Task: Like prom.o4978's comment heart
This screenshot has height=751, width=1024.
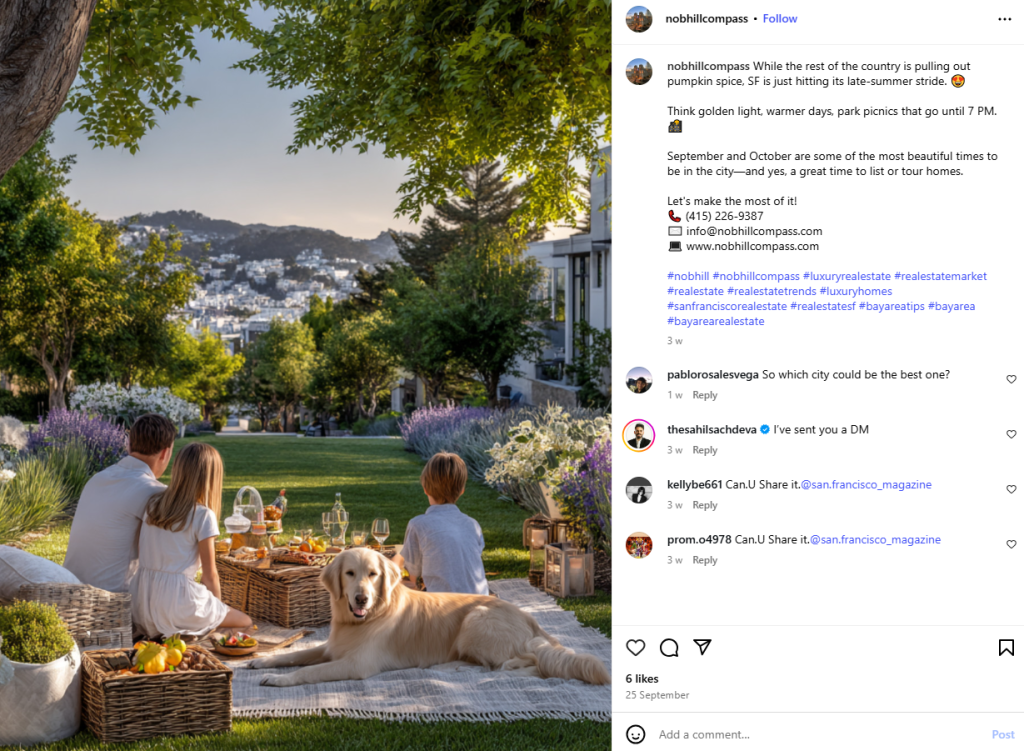Action: tap(1011, 543)
